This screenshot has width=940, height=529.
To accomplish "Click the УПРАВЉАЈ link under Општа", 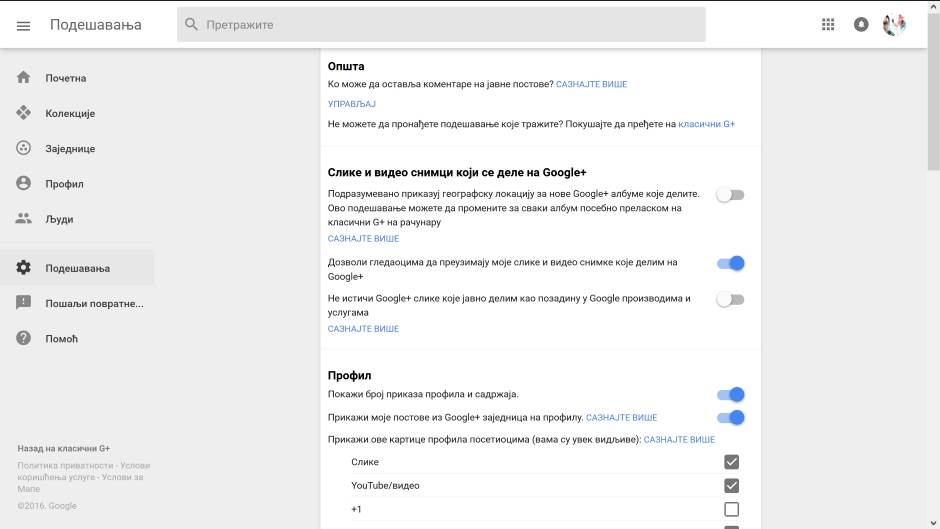I will (x=352, y=104).
